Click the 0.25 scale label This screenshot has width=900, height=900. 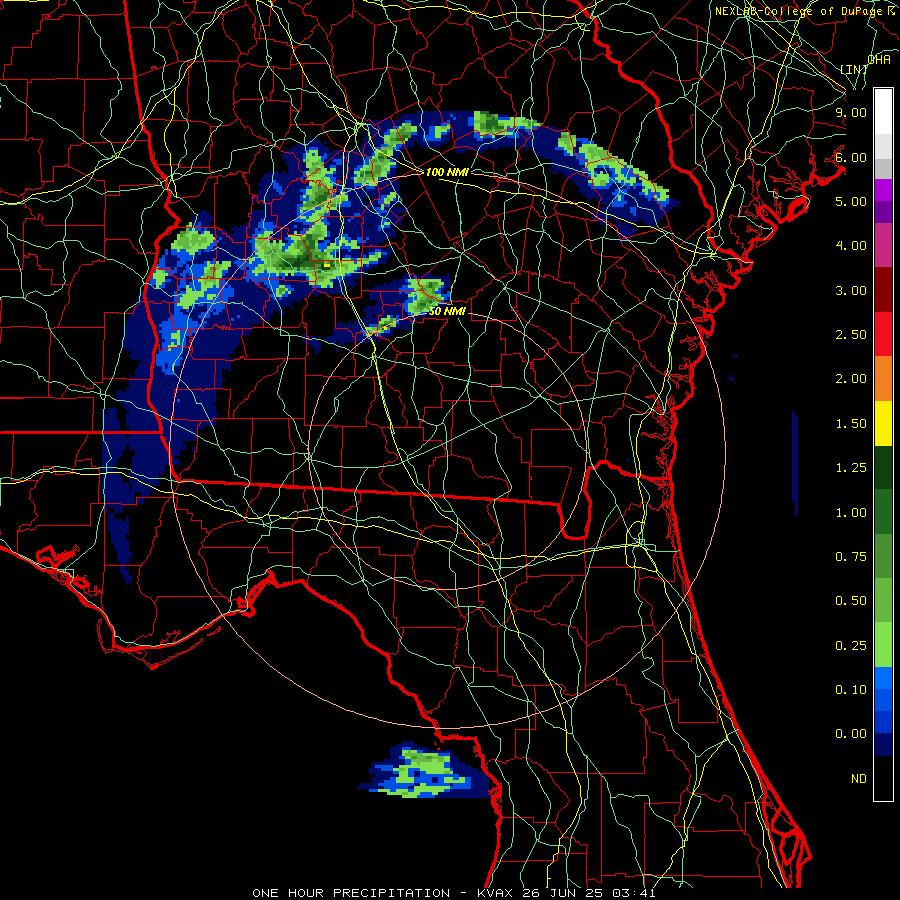pyautogui.click(x=851, y=646)
